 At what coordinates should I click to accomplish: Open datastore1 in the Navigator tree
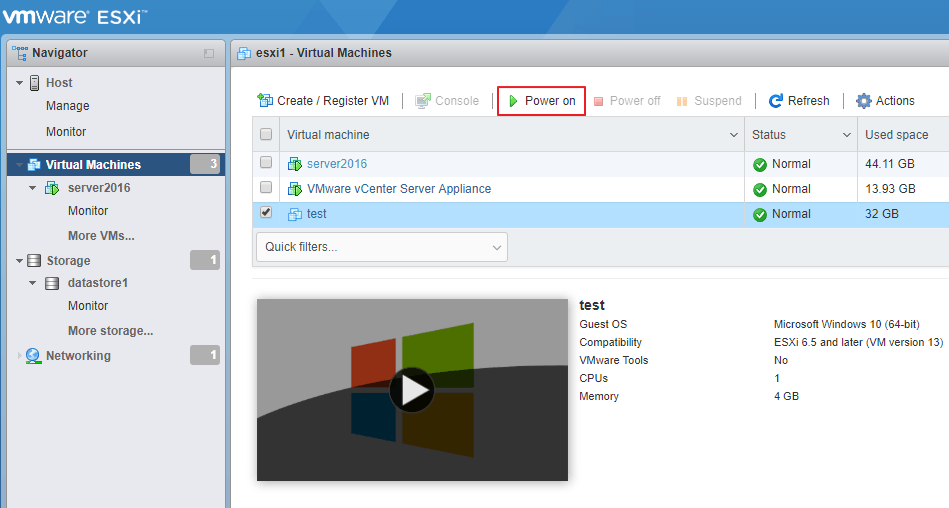(97, 283)
